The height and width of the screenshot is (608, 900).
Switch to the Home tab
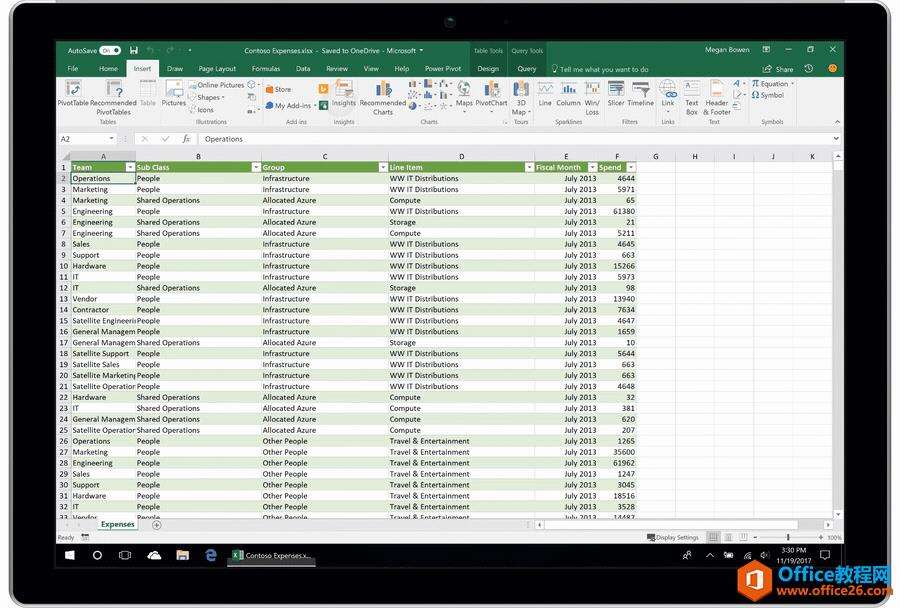pos(108,69)
